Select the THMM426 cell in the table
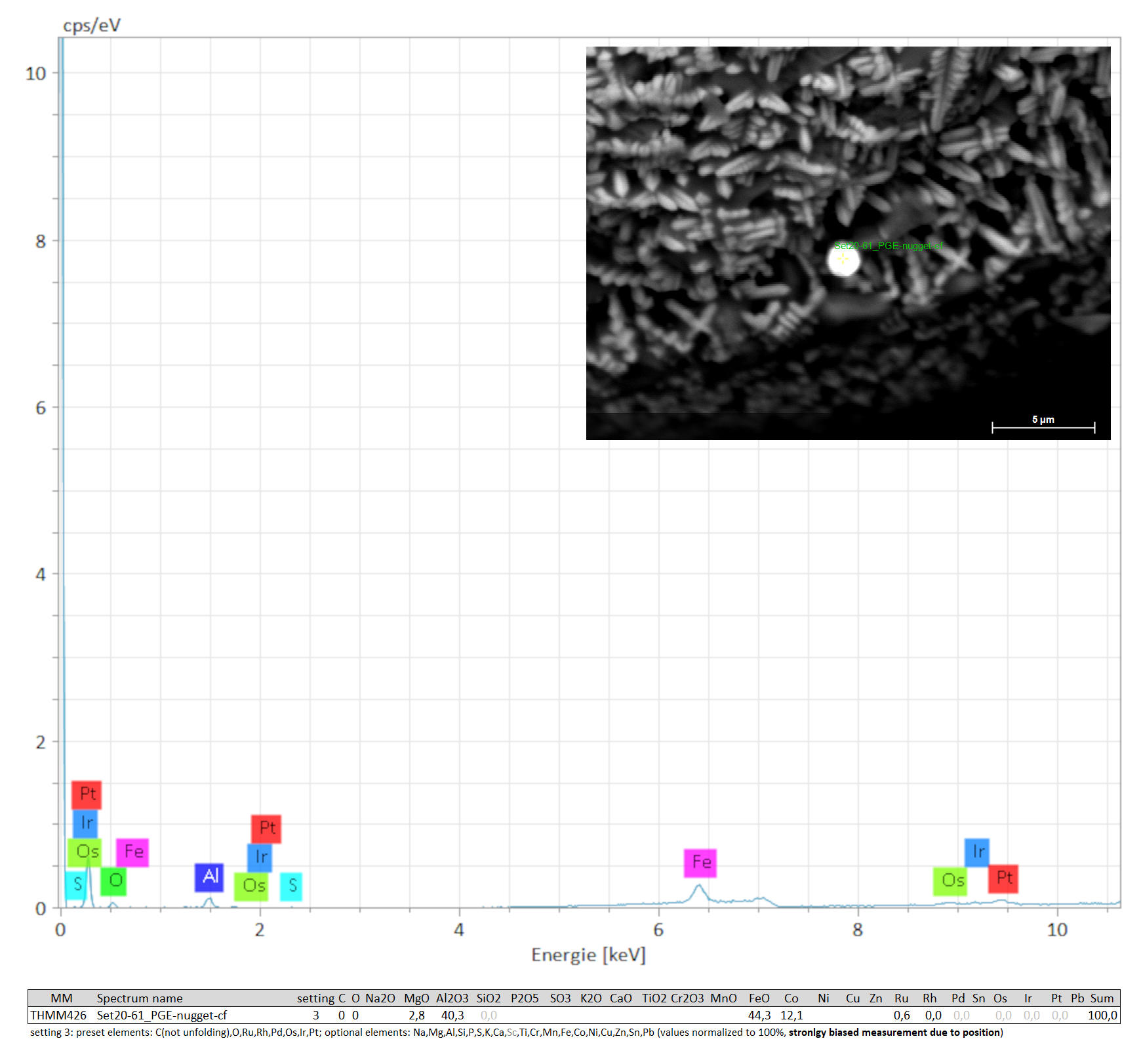Viewport: 1141px width, 1064px height. [59, 1015]
